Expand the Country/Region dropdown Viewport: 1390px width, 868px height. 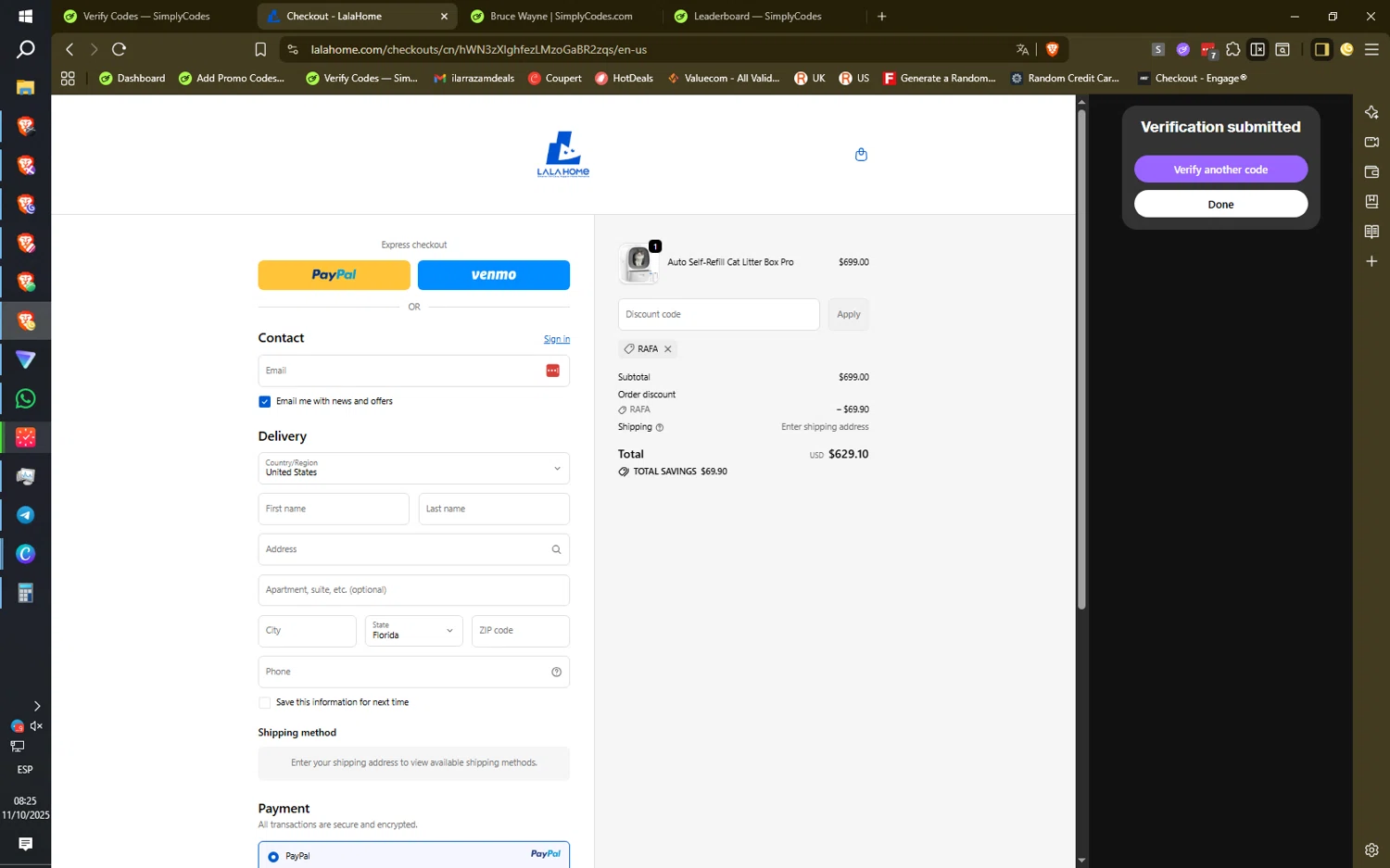(x=413, y=468)
